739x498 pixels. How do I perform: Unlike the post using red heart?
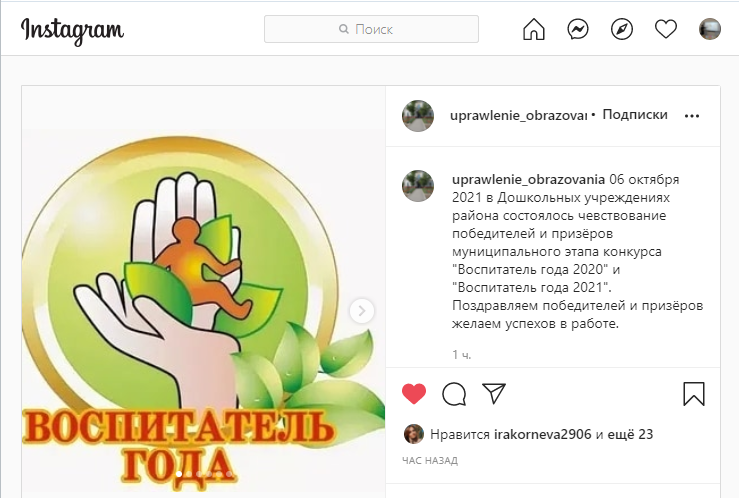pos(414,394)
